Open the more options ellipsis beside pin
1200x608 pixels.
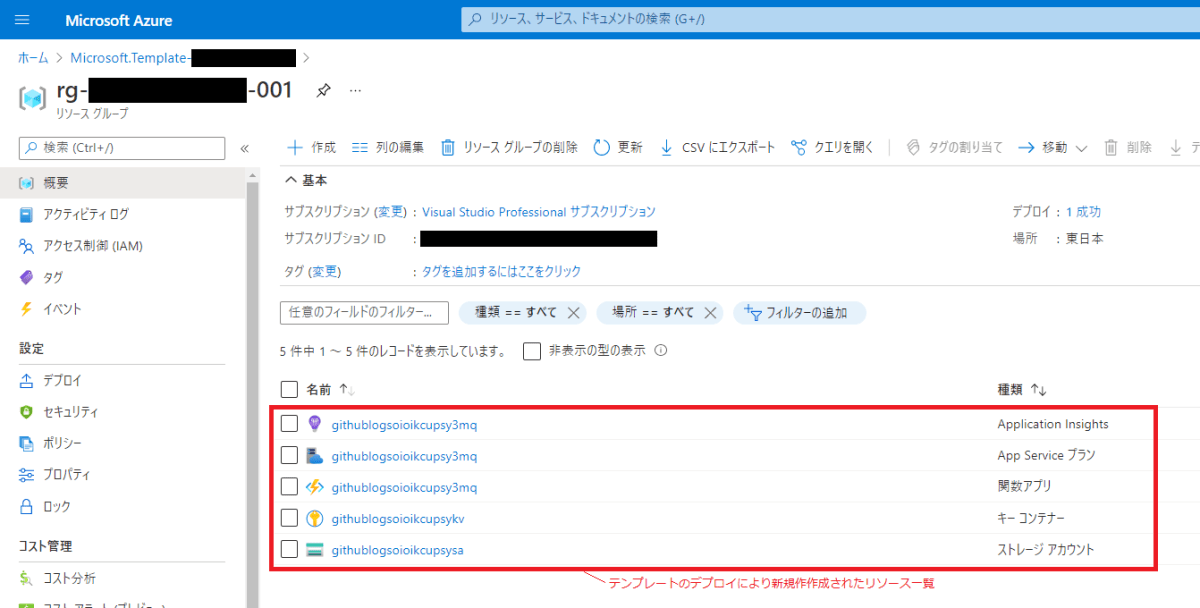coord(355,91)
